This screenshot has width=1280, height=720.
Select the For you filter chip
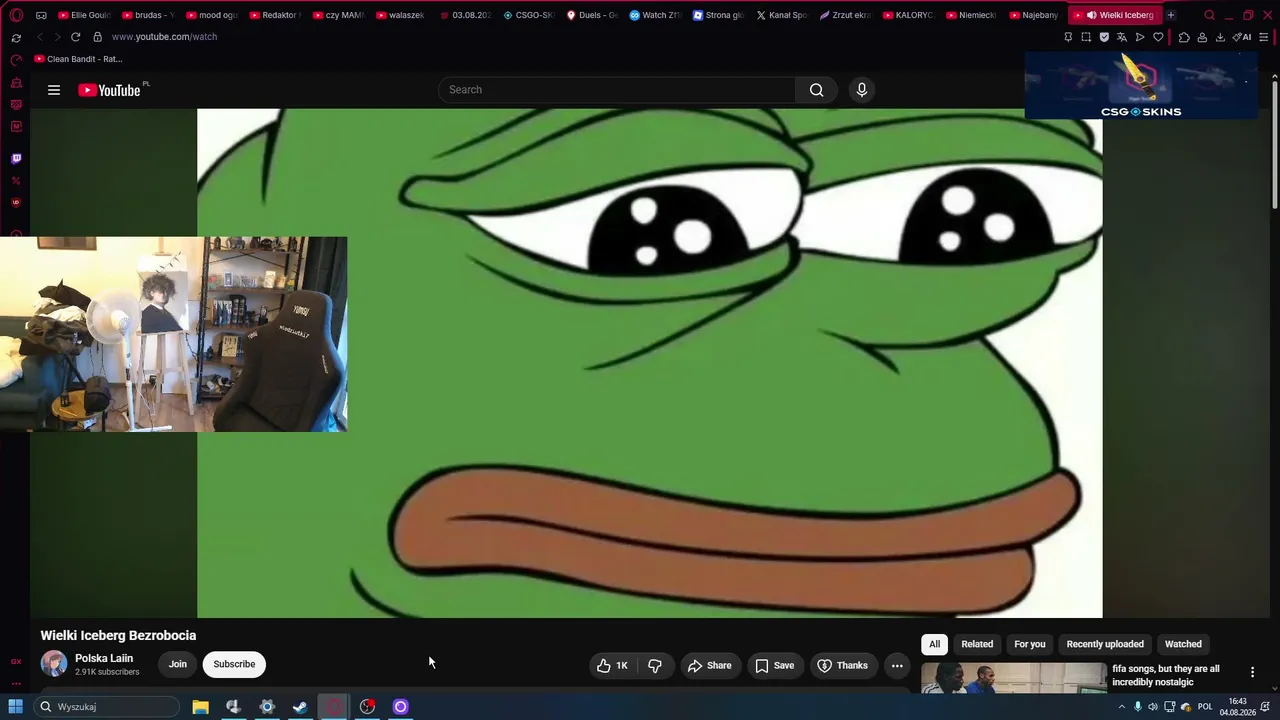(x=1030, y=644)
